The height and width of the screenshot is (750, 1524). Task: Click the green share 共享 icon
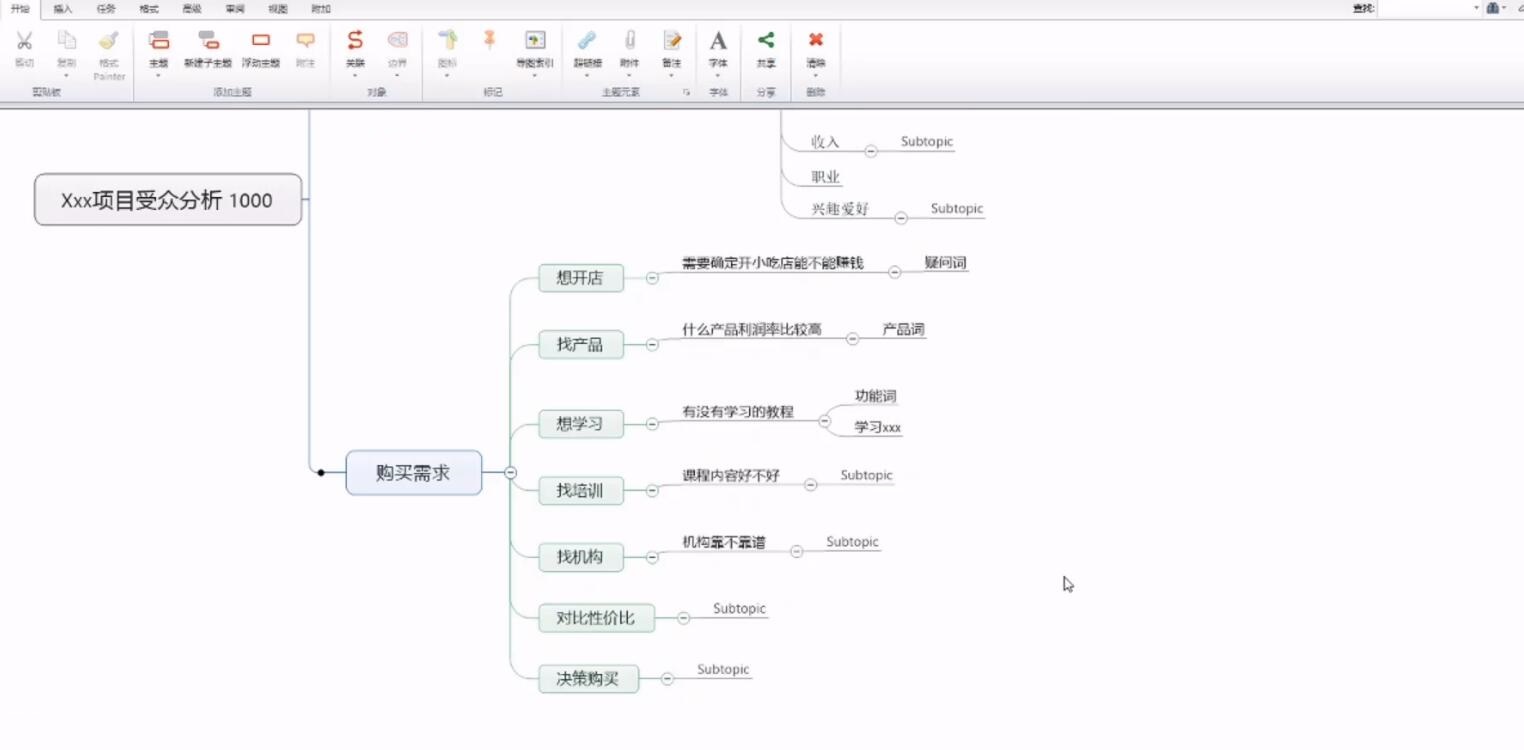coord(766,40)
